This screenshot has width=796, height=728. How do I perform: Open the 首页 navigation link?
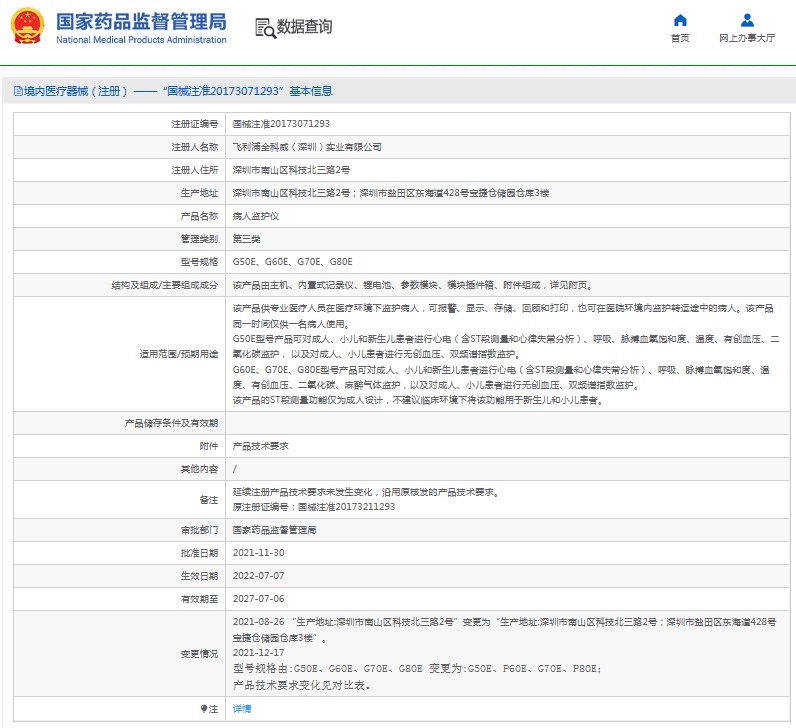(x=680, y=38)
